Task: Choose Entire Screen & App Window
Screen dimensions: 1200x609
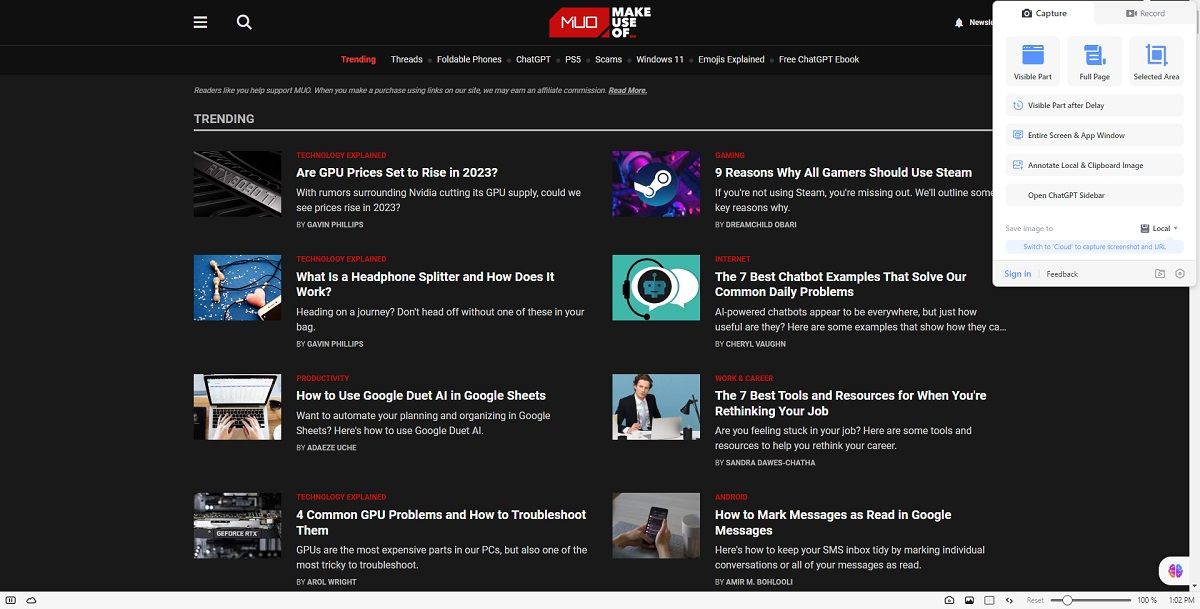Action: point(1094,135)
